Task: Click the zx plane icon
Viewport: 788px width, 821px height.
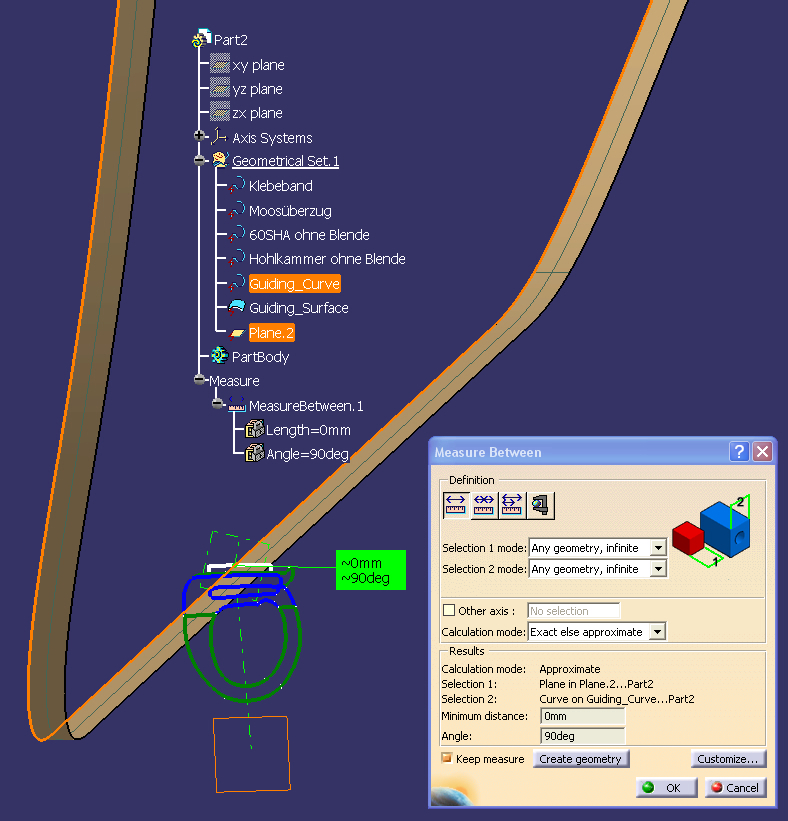Action: click(x=220, y=112)
